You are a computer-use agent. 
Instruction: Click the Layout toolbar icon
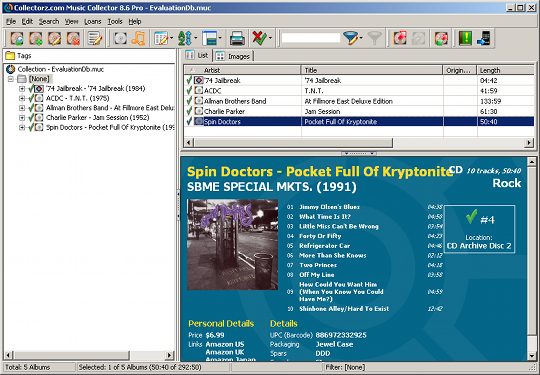coord(209,38)
